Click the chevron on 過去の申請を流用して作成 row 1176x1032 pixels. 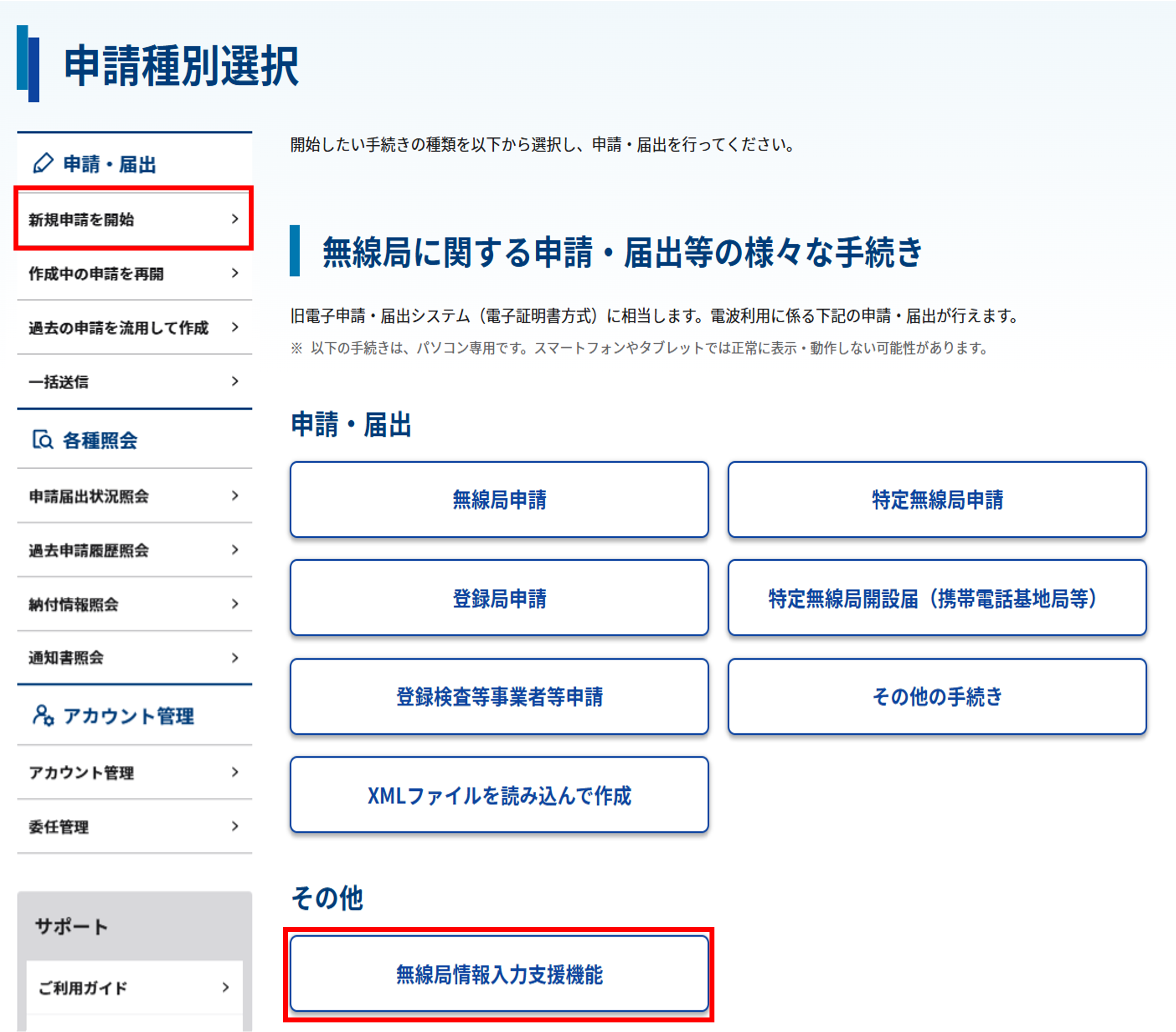click(x=235, y=327)
